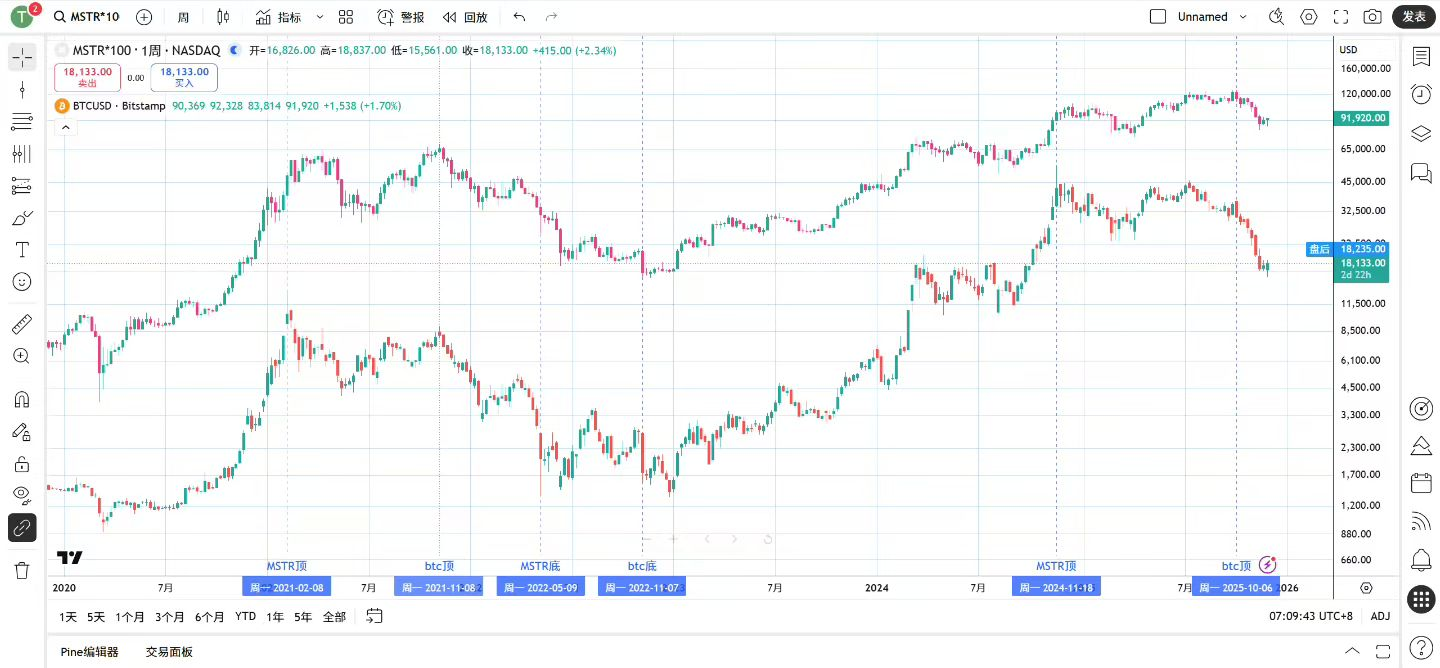Click the 发表 publish button
This screenshot has width=1440, height=668.
point(1414,17)
